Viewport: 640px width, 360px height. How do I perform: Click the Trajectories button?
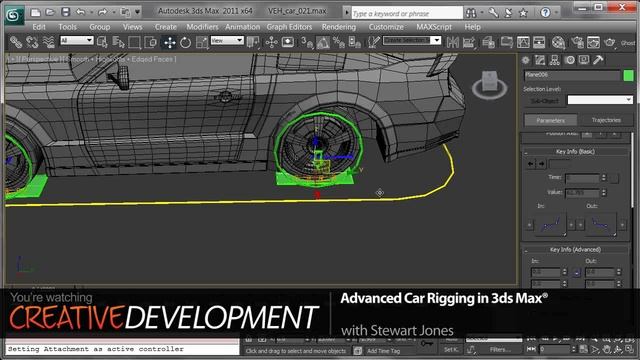pyautogui.click(x=606, y=120)
